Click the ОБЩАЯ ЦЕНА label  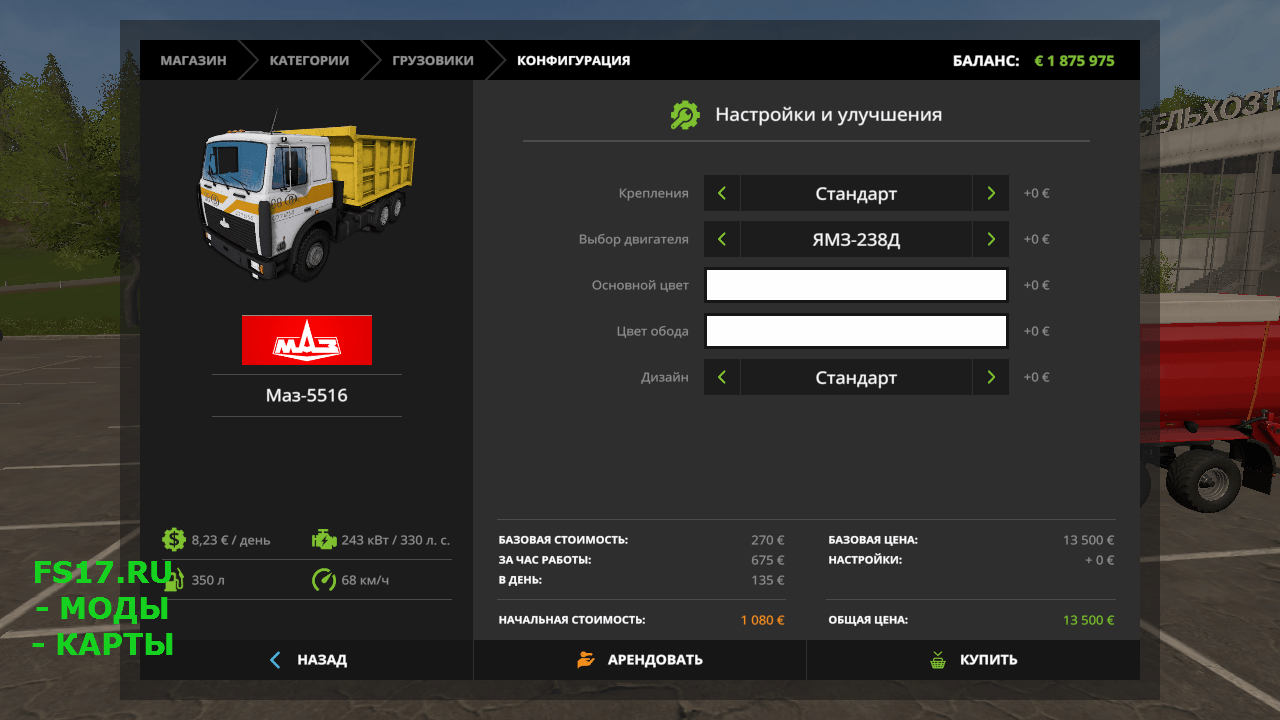[868, 620]
